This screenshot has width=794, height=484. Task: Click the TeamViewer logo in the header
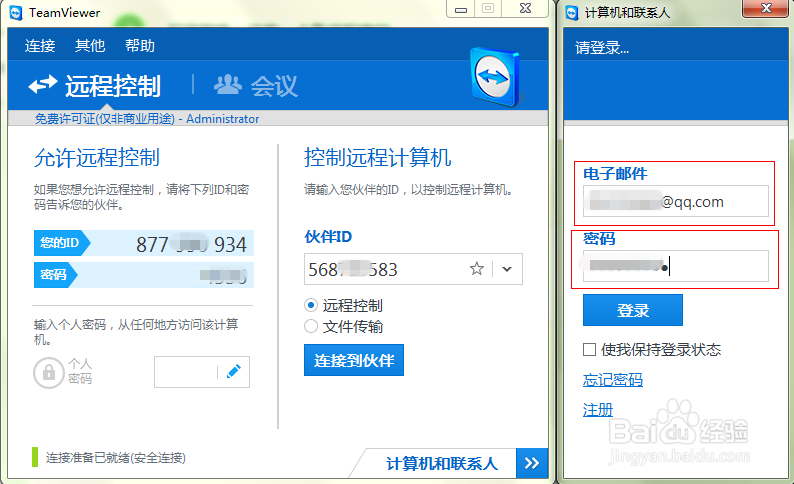coord(495,77)
